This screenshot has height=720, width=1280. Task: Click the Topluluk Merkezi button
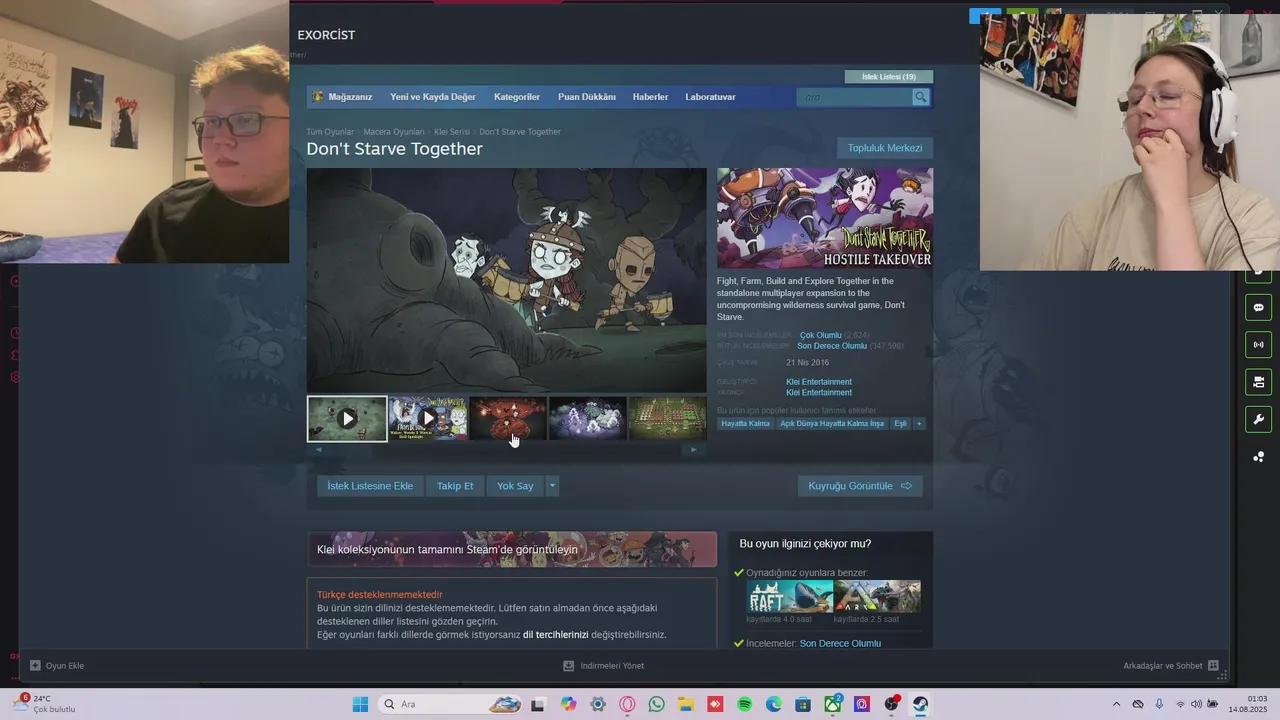pyautogui.click(x=885, y=148)
